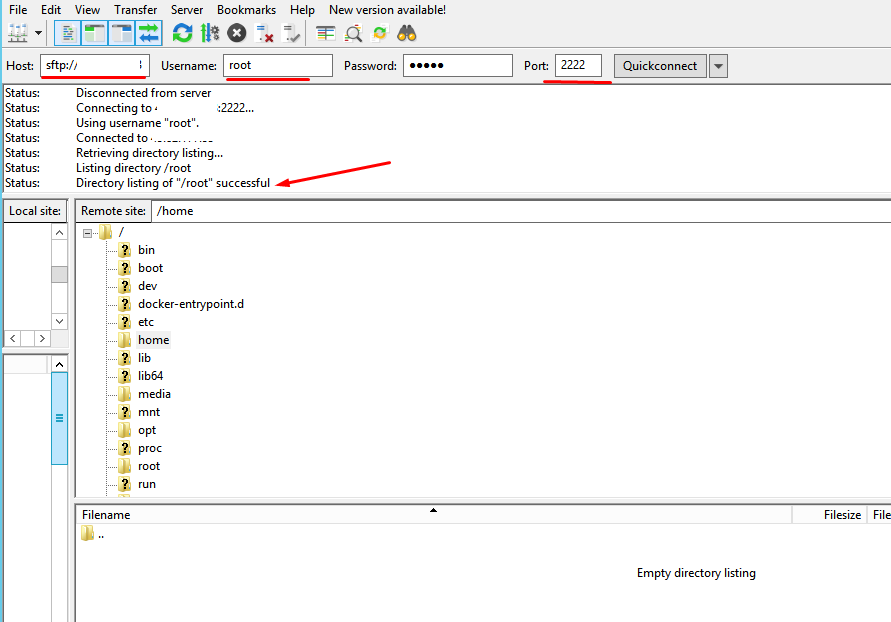Open the Bookmarks menu

246,10
